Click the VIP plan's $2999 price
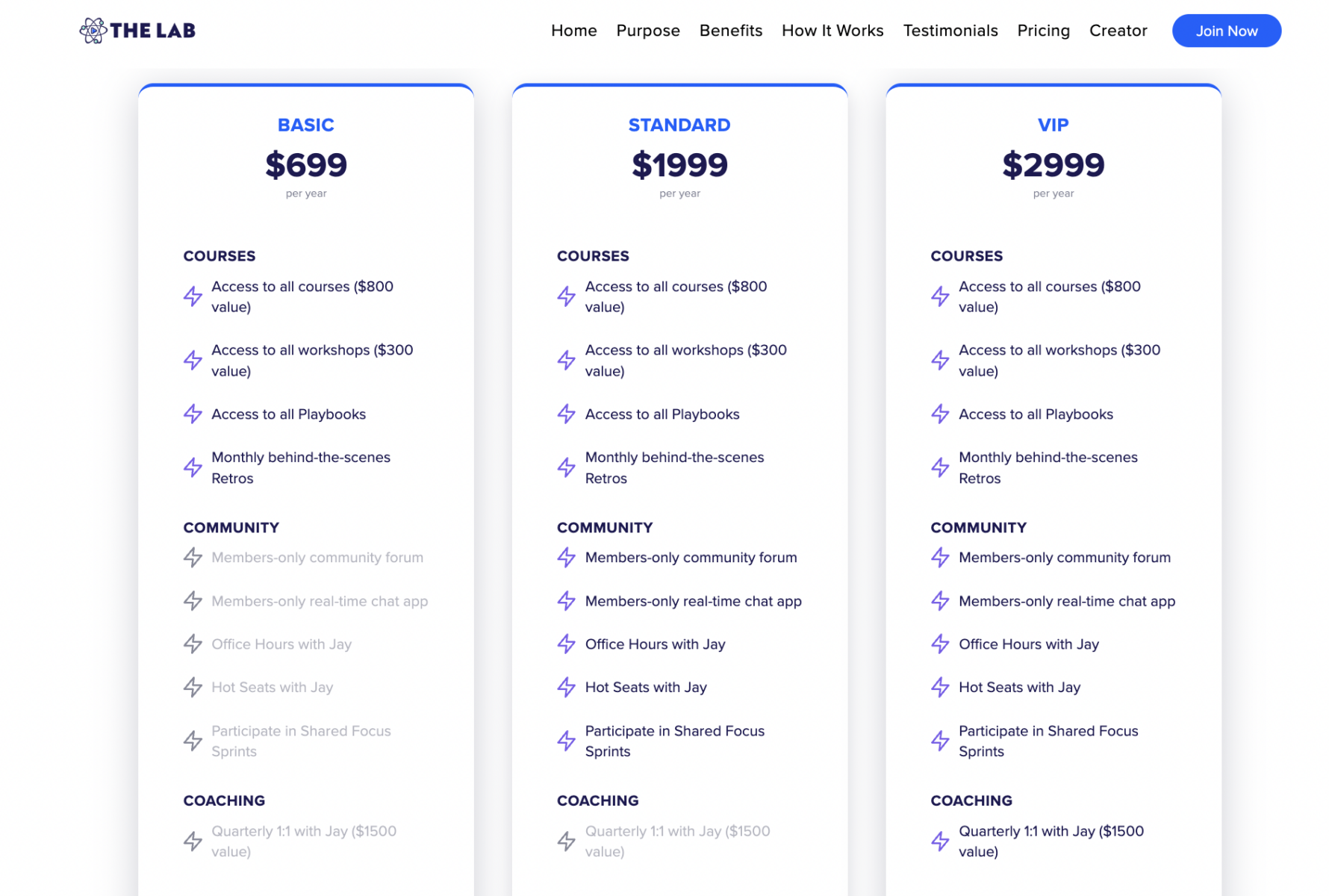Image resolution: width=1329 pixels, height=896 pixels. tap(1053, 165)
